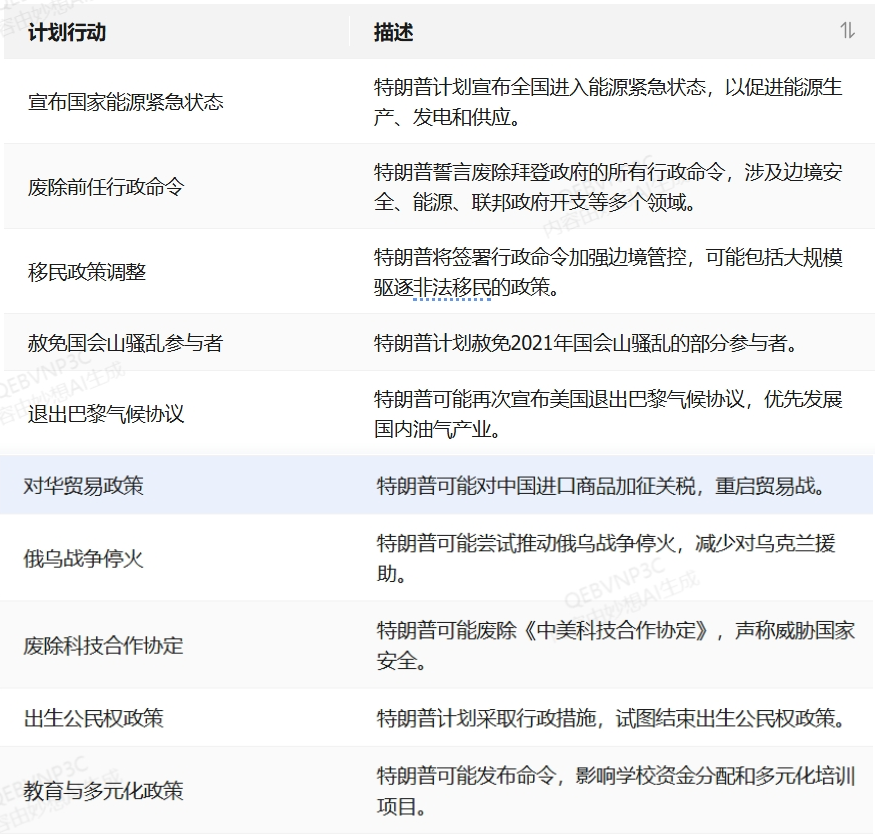Click the underlined 非法移民 link text
The image size is (875, 836).
click(x=452, y=287)
